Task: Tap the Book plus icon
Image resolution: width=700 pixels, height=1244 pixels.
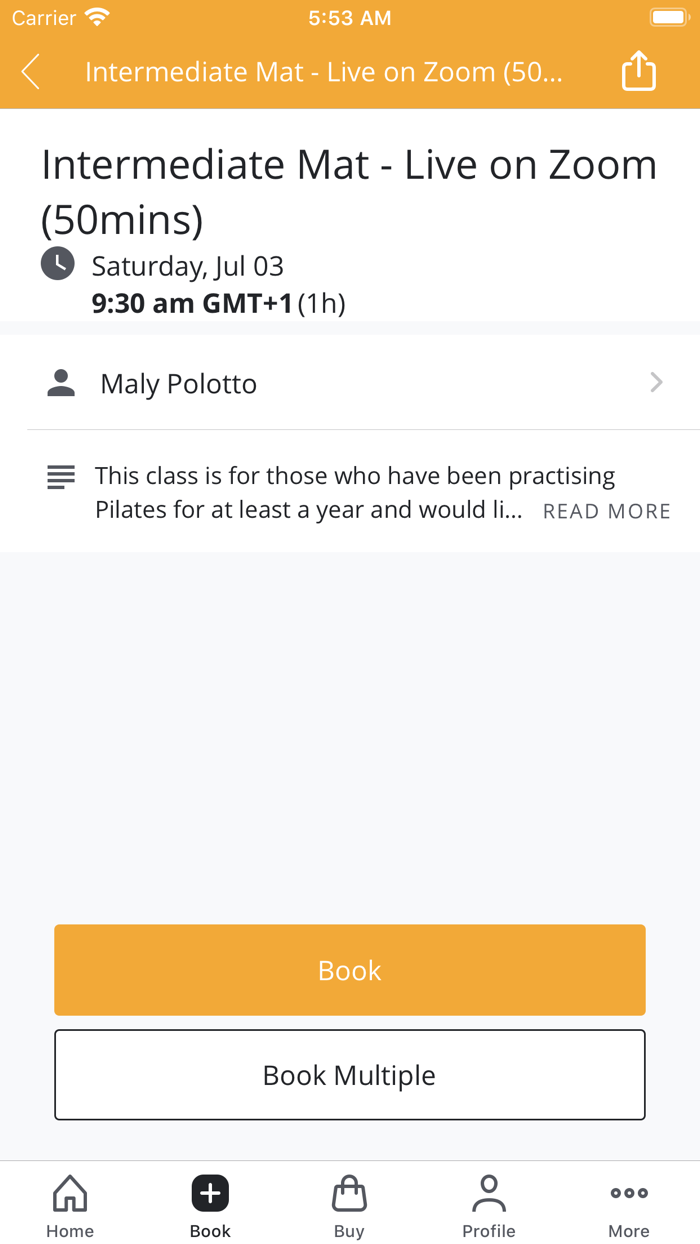Action: click(x=209, y=1192)
